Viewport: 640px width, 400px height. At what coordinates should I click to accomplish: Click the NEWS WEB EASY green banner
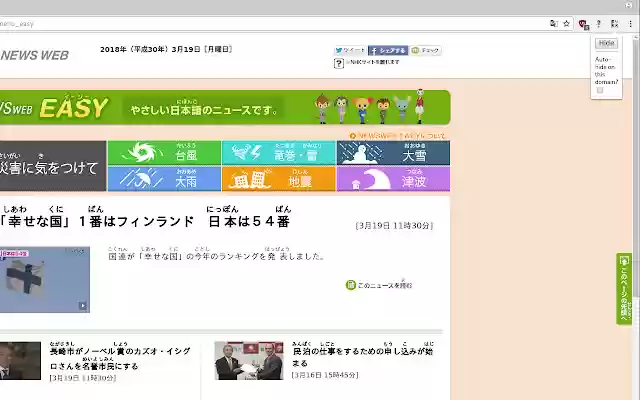coord(225,107)
